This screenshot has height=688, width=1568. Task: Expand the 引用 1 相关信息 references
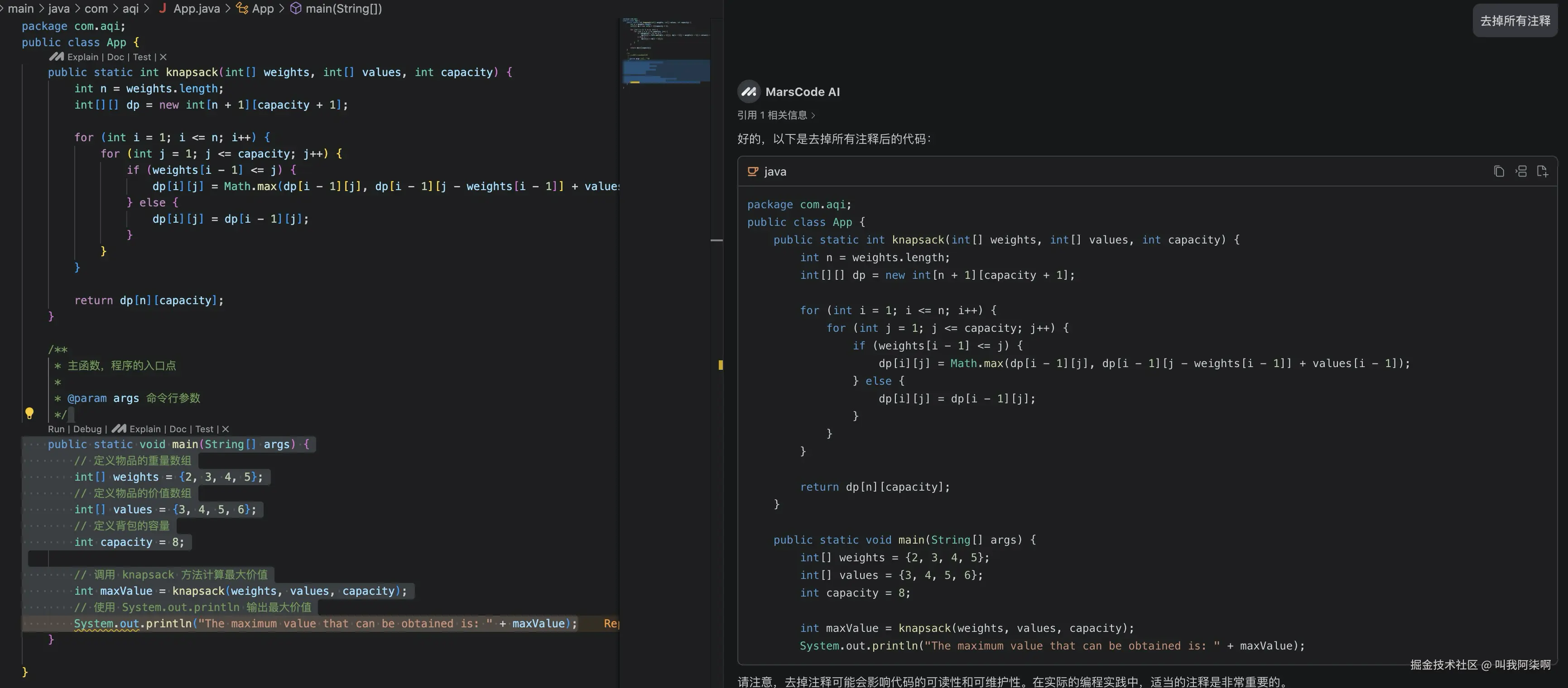775,115
